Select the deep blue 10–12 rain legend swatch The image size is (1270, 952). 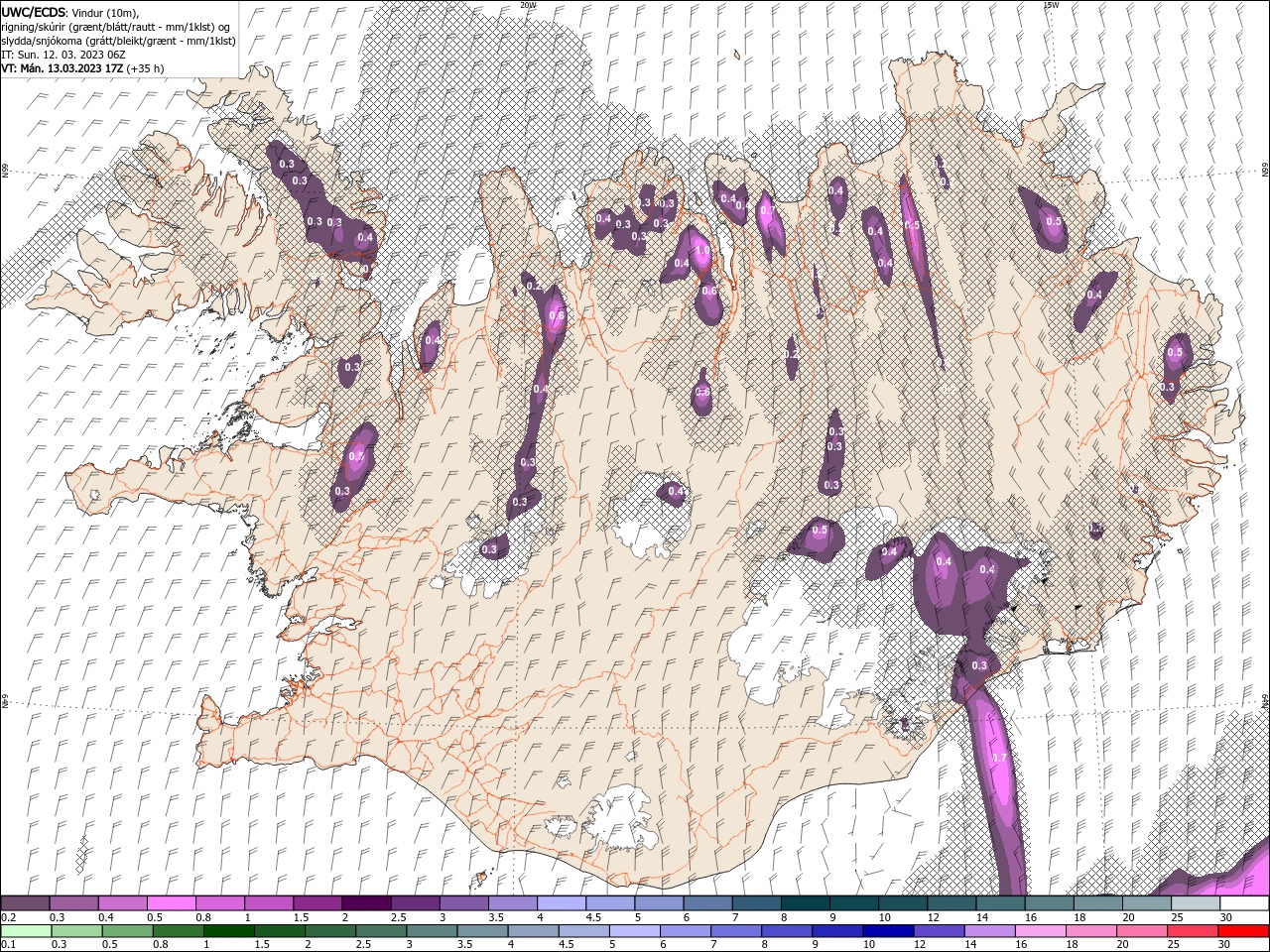pyautogui.click(x=887, y=931)
